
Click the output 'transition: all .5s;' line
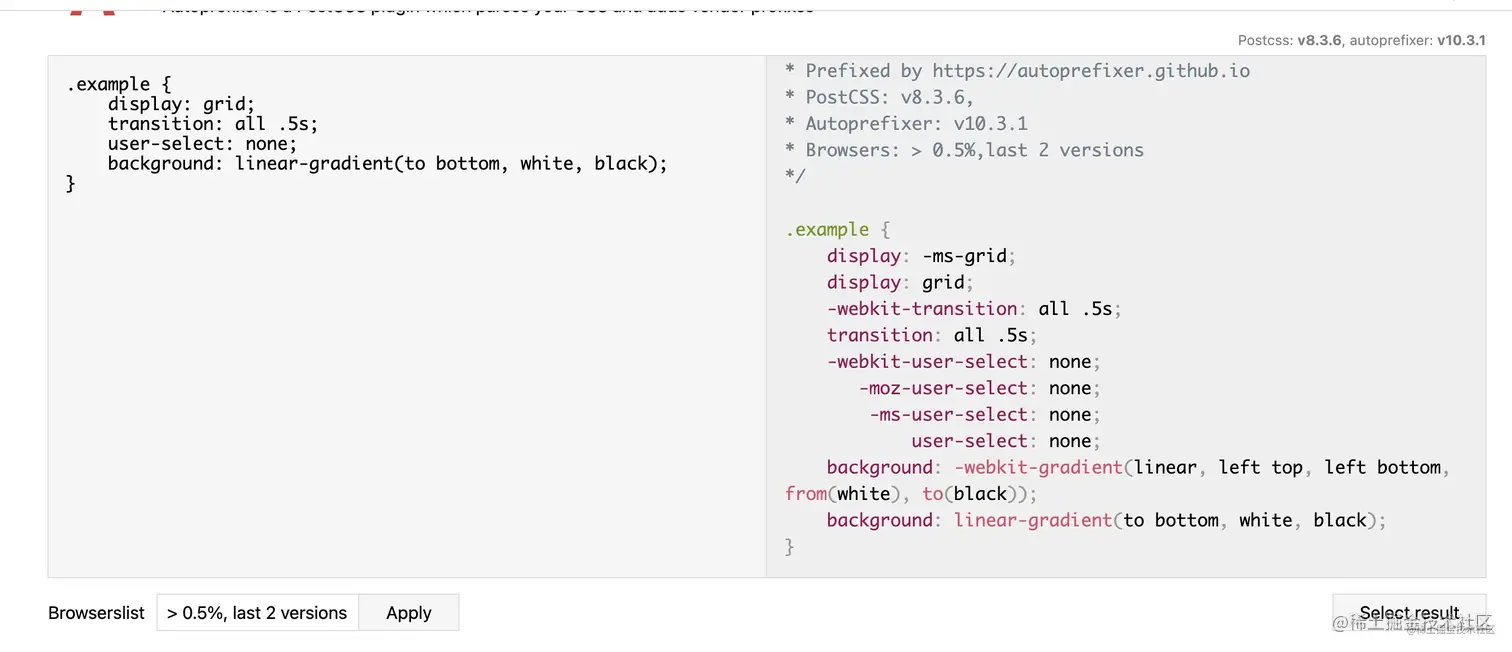pos(932,335)
